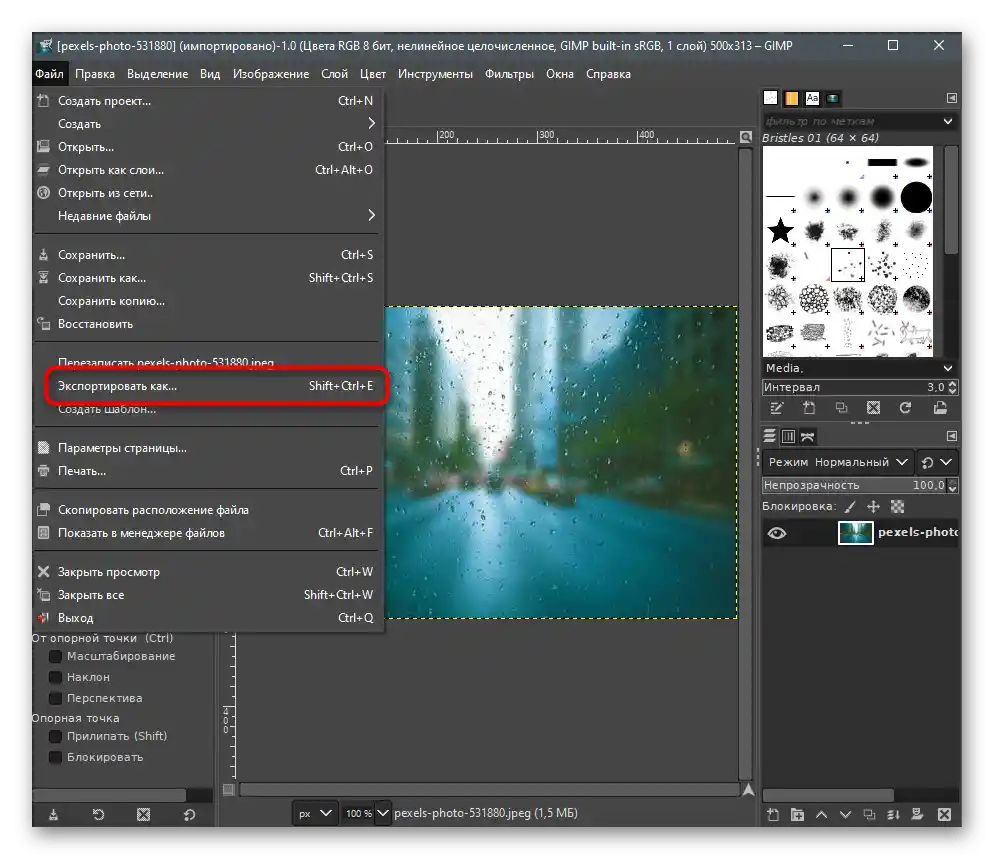Image resolution: width=994 pixels, height=859 pixels.
Task: Toggle lock alpha channel icon
Action: tap(898, 507)
